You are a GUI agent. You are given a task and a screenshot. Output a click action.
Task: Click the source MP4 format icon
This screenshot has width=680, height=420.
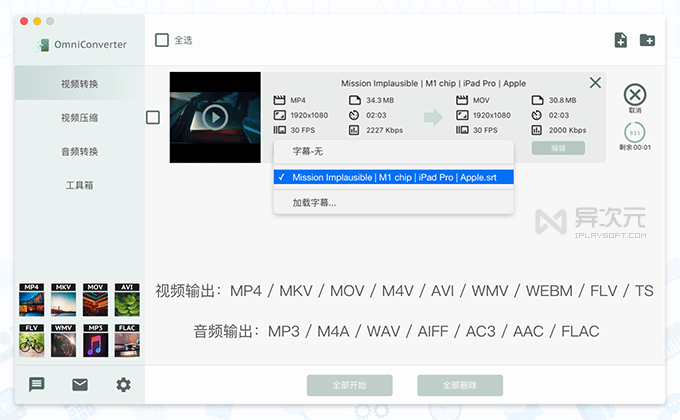[x=279, y=100]
